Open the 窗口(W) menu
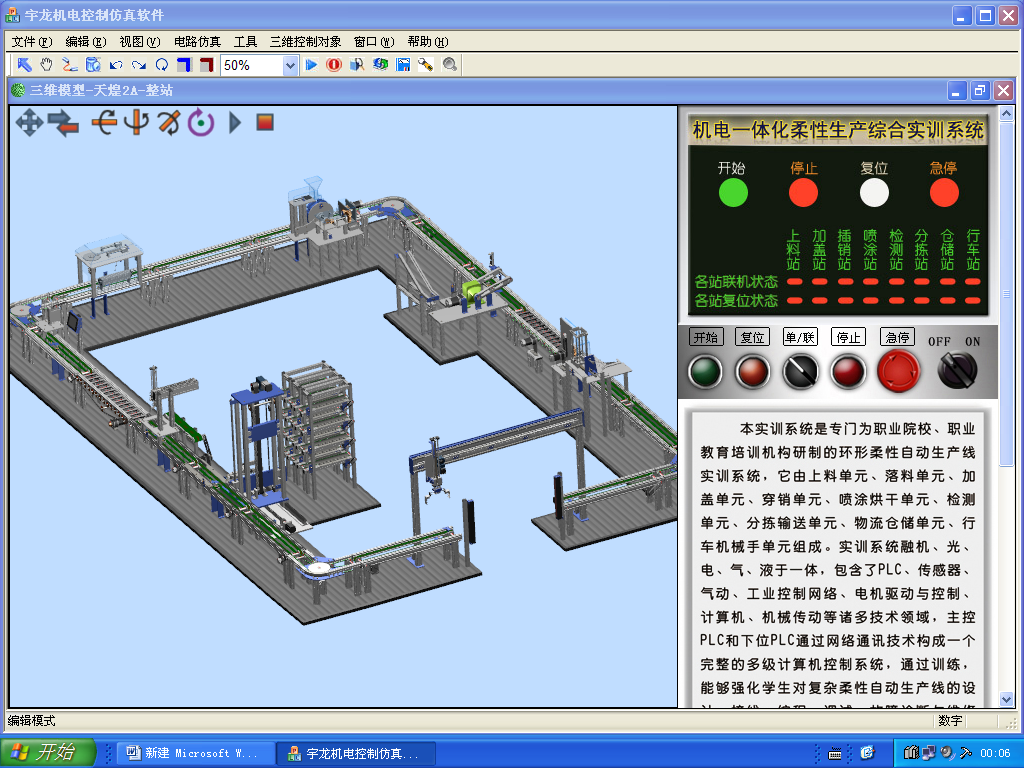This screenshot has width=1024, height=768. [x=374, y=42]
